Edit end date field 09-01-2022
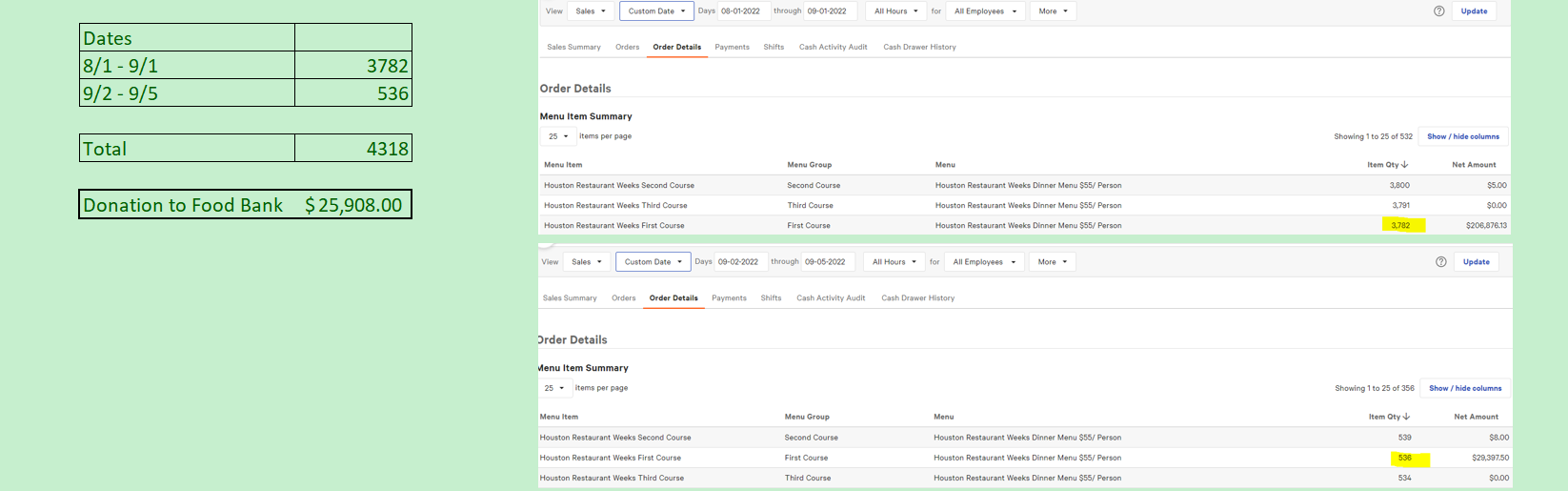The image size is (1568, 491). click(830, 11)
